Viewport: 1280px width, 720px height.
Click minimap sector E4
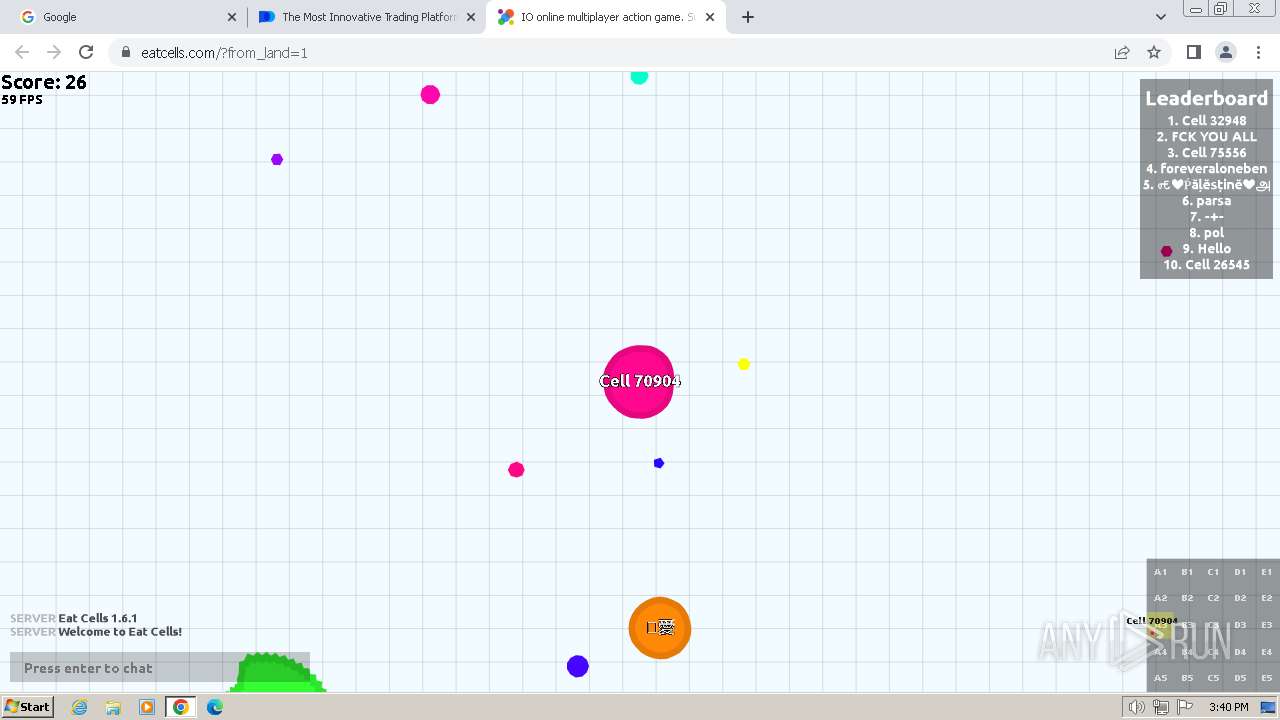pos(1266,652)
